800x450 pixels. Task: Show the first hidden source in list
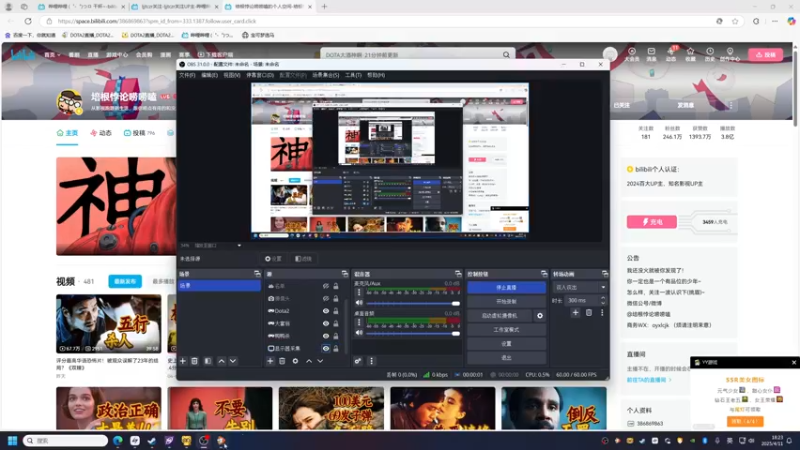coord(326,286)
